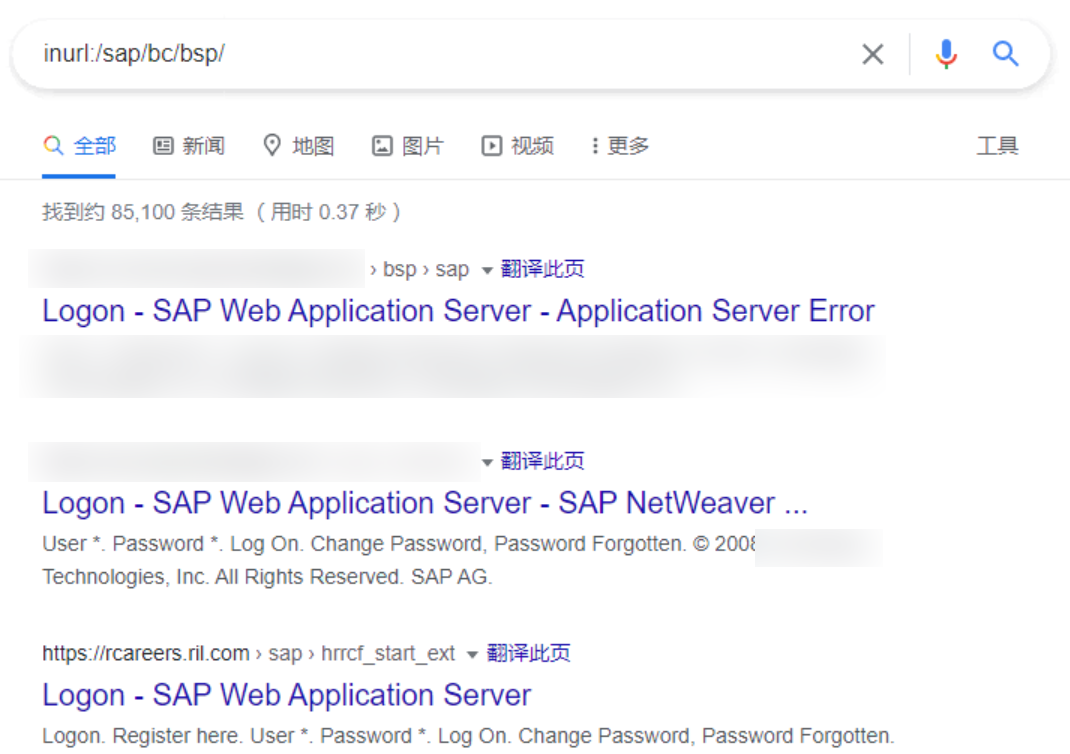Click the three-dot icon beside 更多
This screenshot has height=754, width=1070.
pos(595,145)
